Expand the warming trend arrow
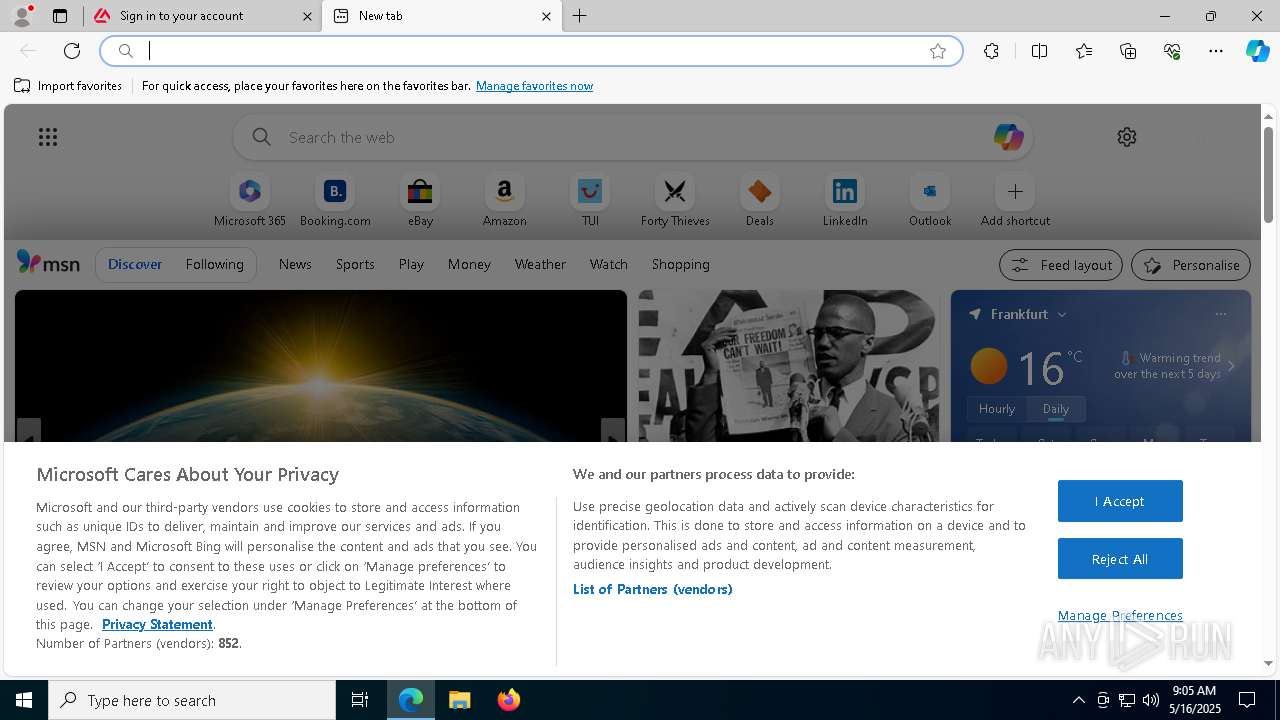Viewport: 1280px width, 720px height. click(x=1231, y=366)
